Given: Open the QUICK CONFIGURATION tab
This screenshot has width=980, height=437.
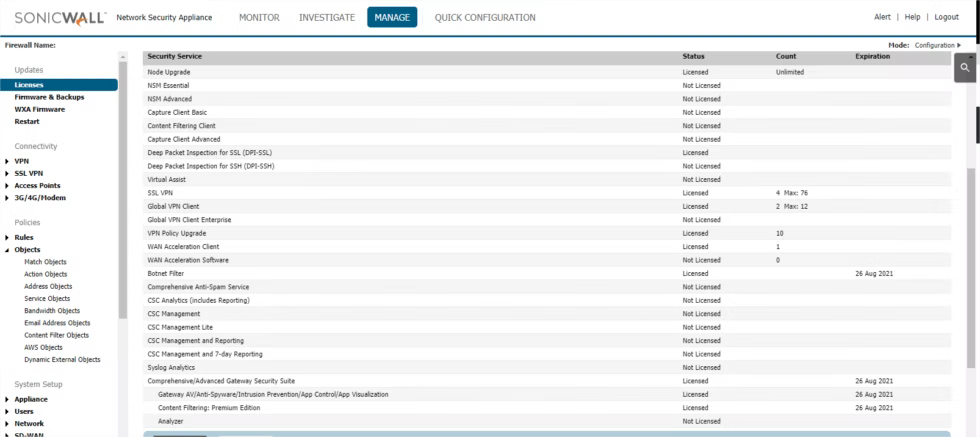Looking at the screenshot, I should coord(485,18).
